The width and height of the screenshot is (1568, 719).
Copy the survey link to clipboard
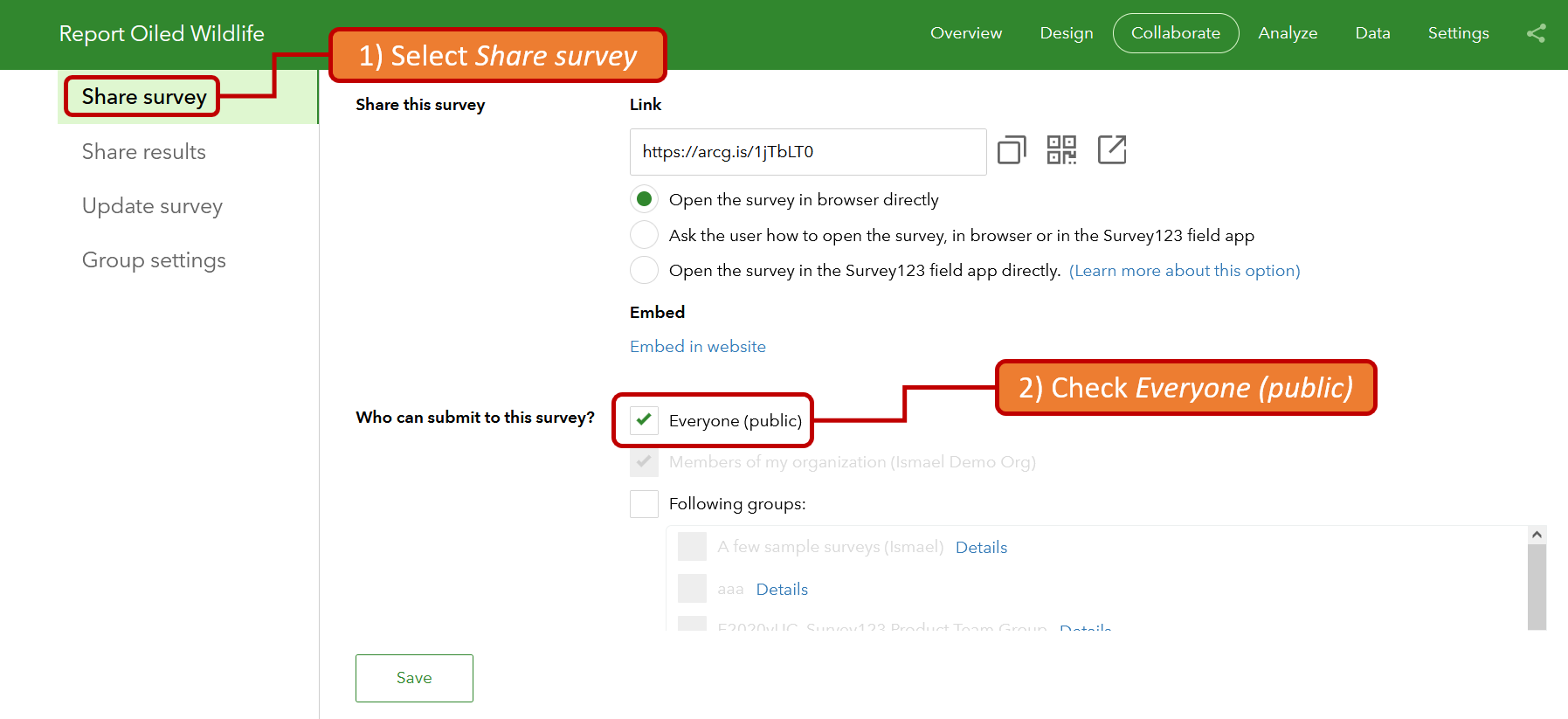point(1012,150)
